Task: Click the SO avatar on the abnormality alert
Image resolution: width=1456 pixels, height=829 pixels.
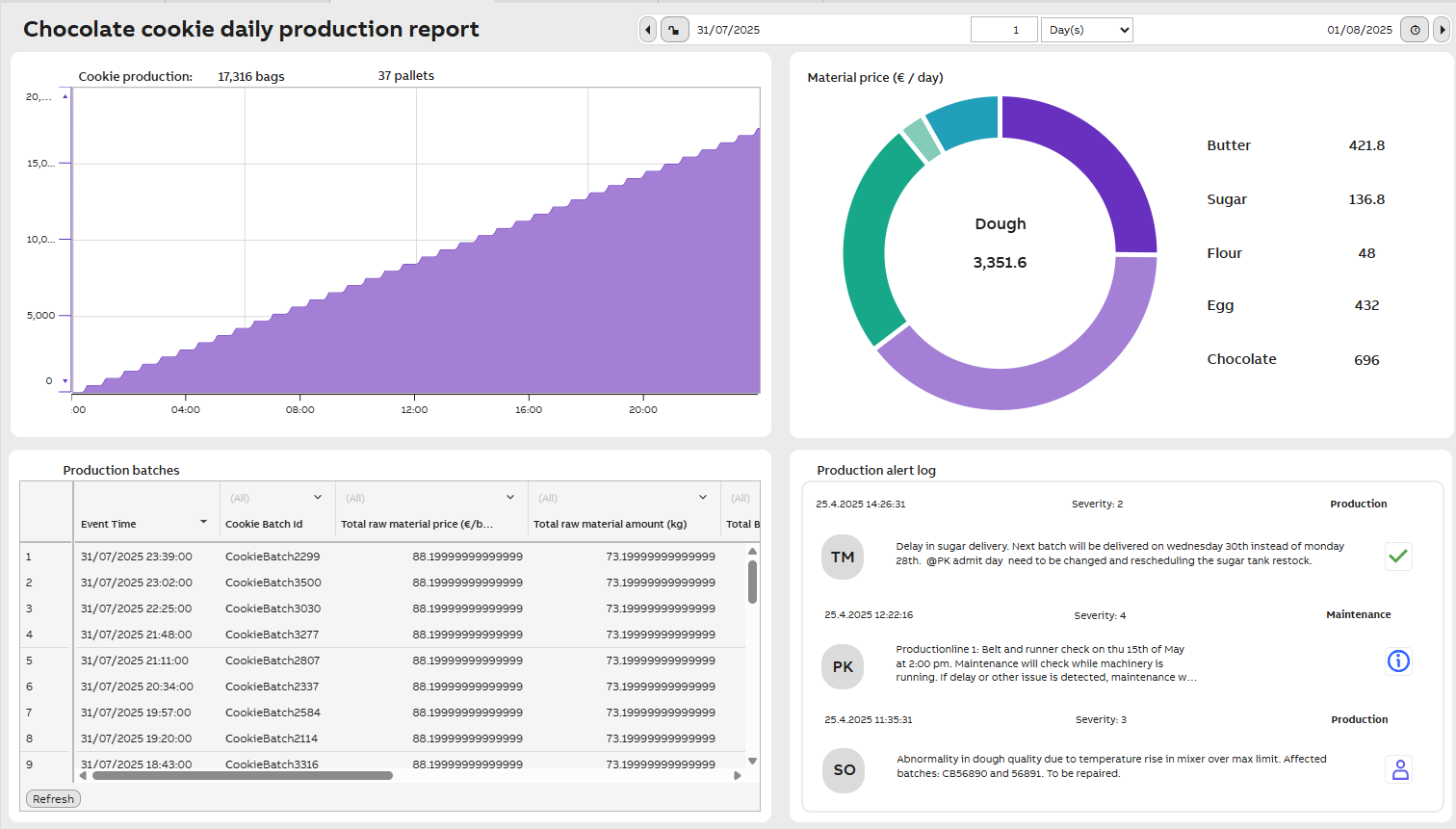Action: 843,770
